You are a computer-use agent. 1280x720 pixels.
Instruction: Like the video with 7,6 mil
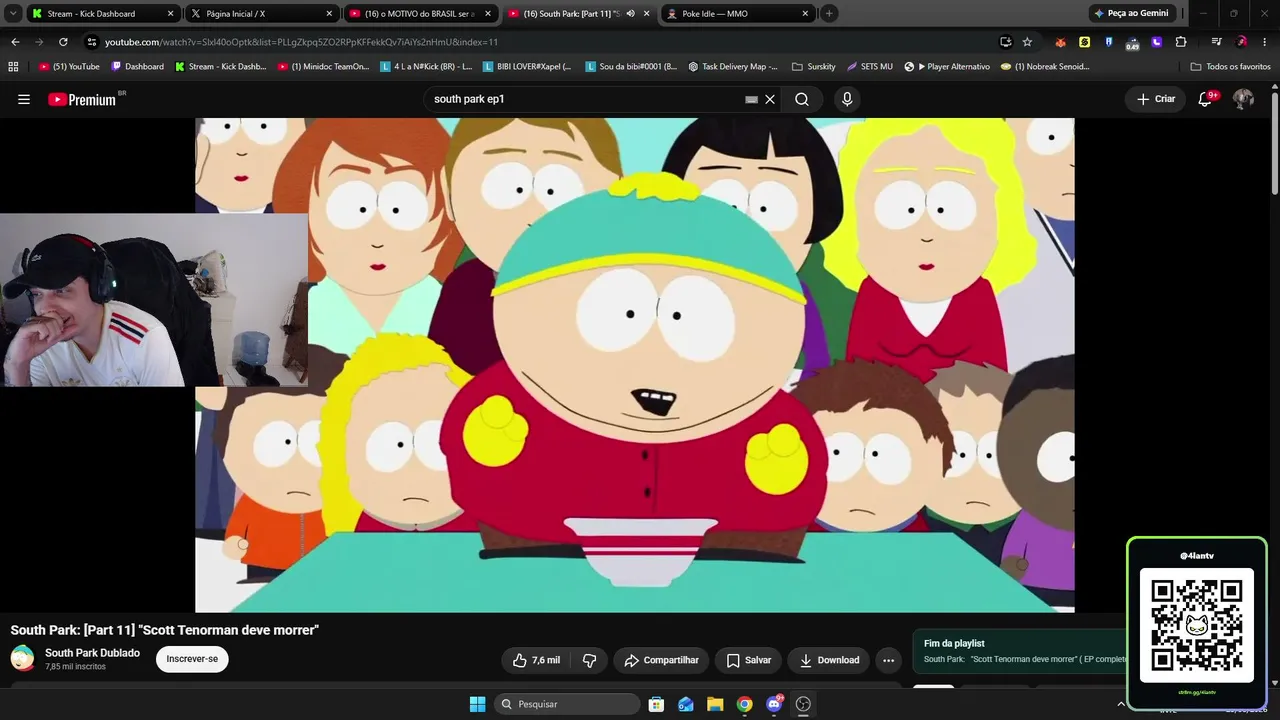click(537, 660)
